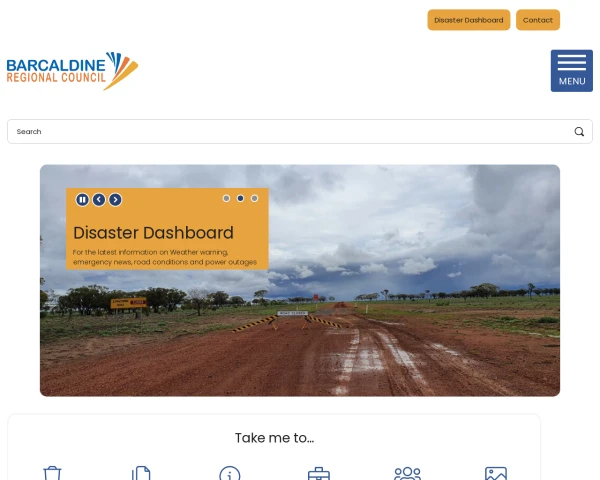Open the trash bin shortcut icon
Viewport: 600px width, 480px height.
pos(52,473)
